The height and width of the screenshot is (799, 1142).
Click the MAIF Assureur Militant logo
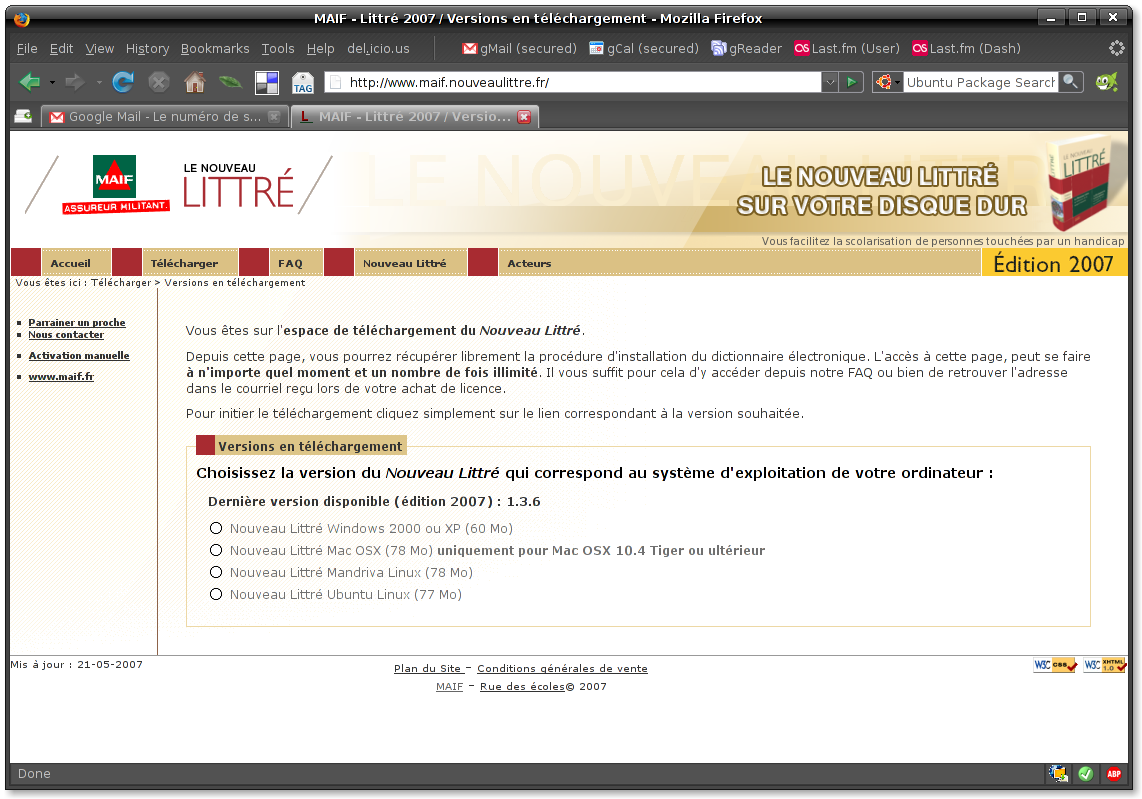pos(115,184)
